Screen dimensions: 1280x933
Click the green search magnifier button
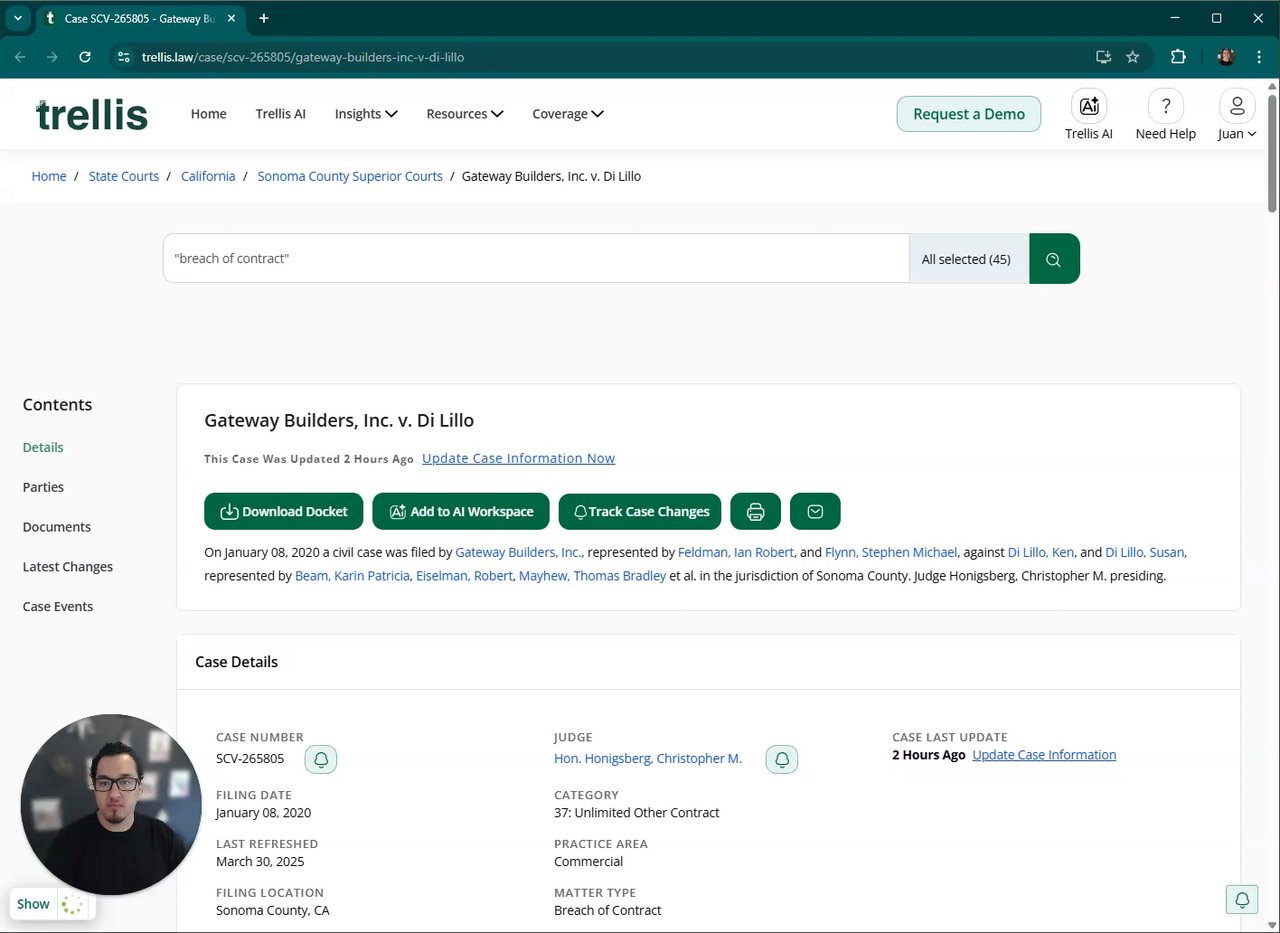click(1054, 259)
